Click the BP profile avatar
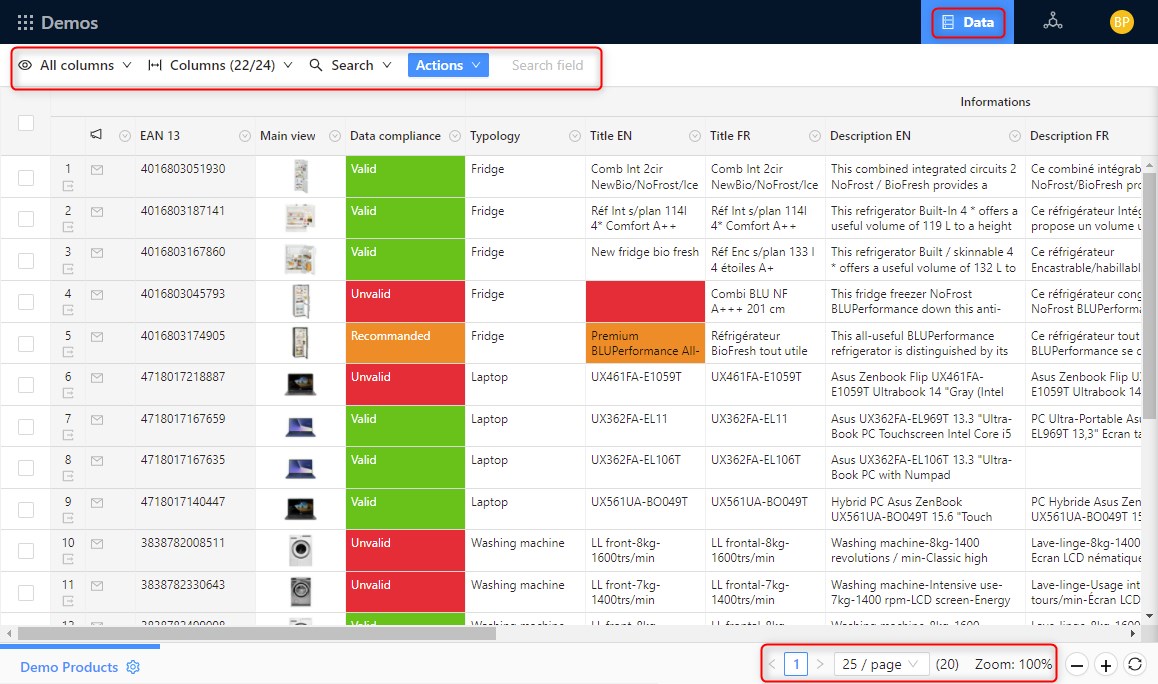Image resolution: width=1158 pixels, height=684 pixels. click(x=1121, y=21)
